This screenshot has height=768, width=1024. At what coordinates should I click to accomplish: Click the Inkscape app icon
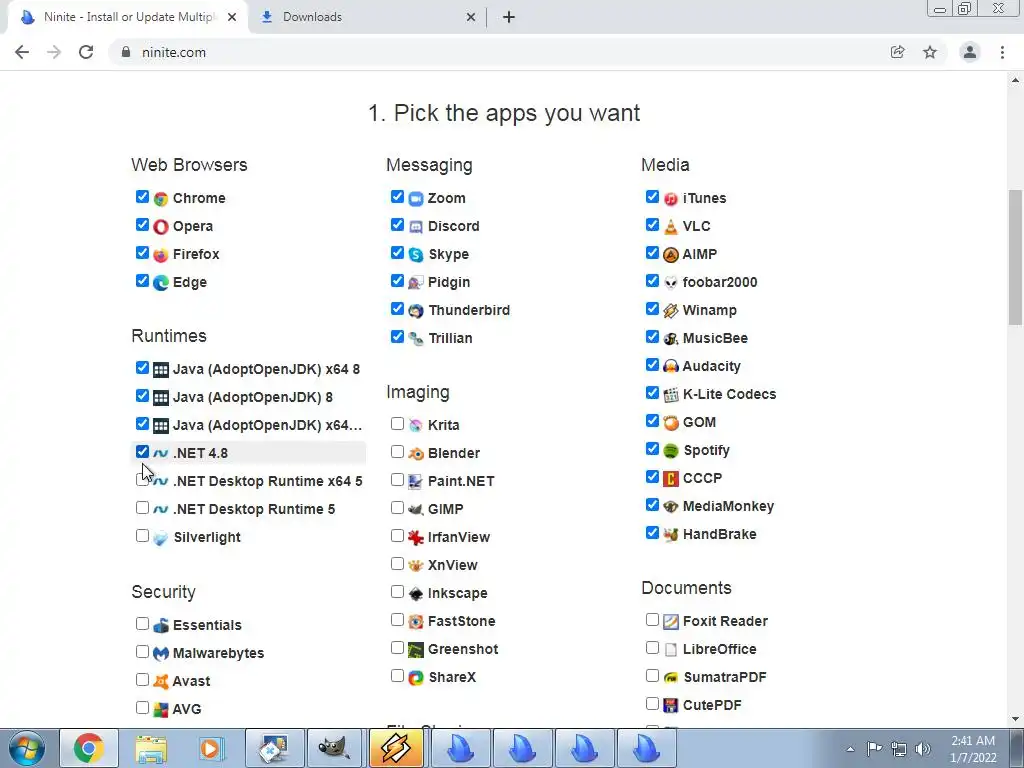click(416, 594)
